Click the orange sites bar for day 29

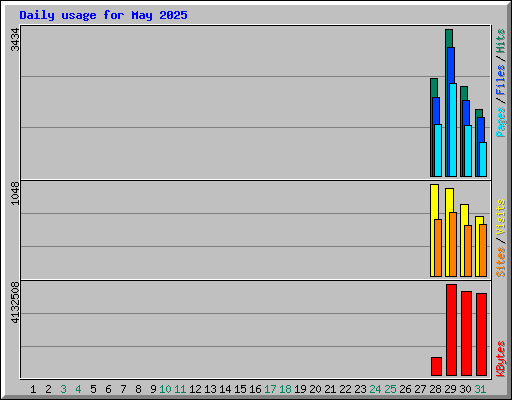pos(453,244)
